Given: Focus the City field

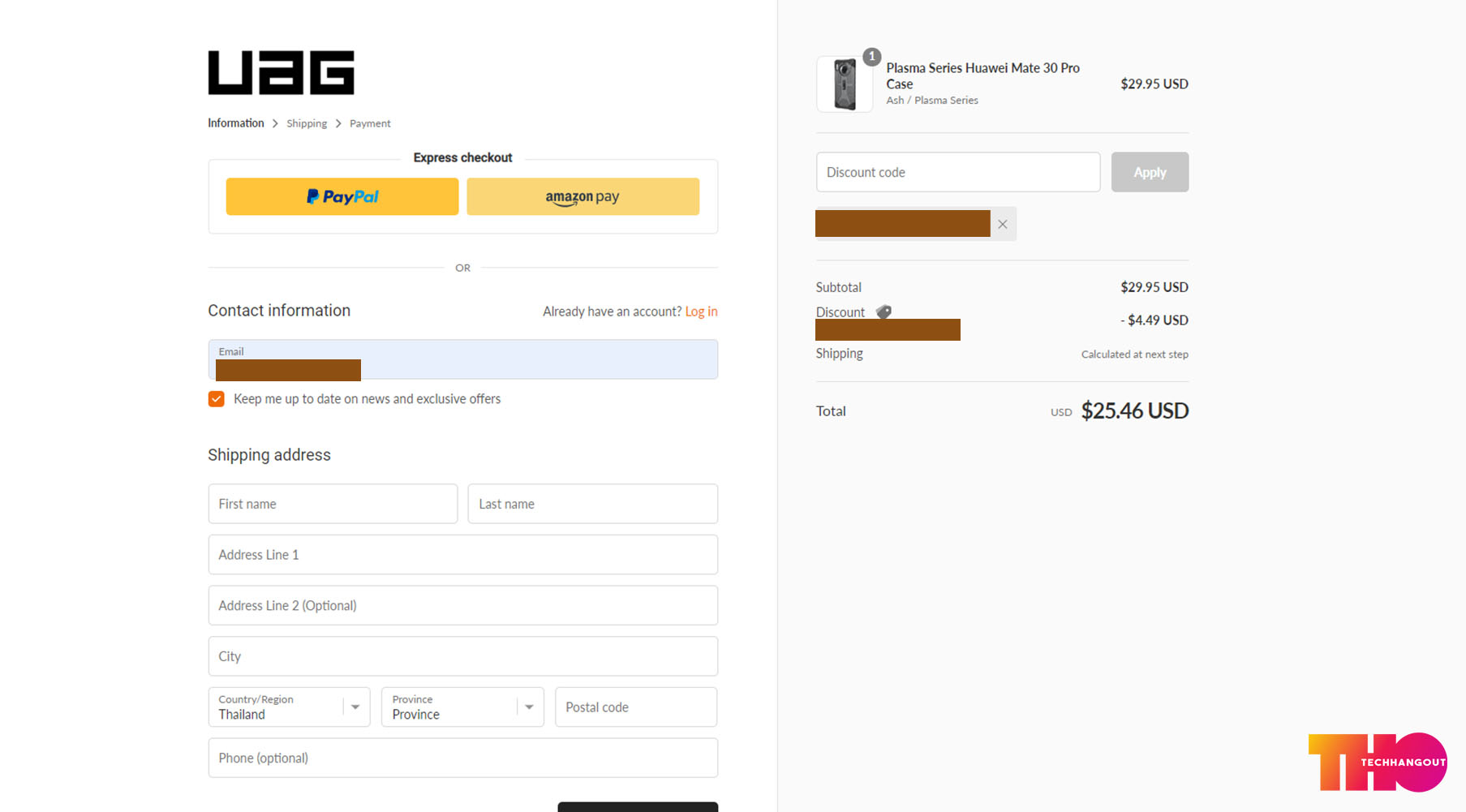Looking at the screenshot, I should click(462, 656).
